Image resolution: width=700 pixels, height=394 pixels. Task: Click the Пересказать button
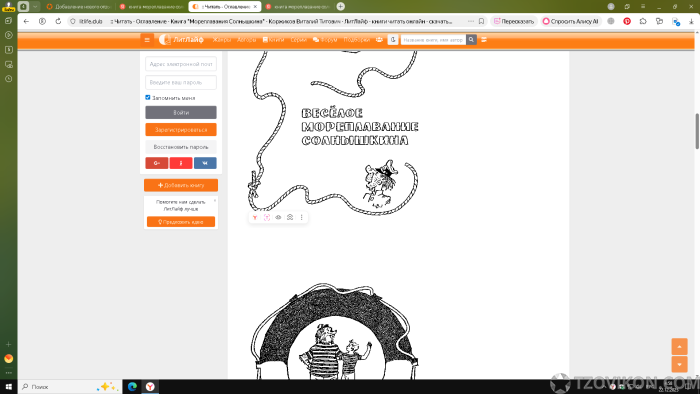[x=514, y=21]
